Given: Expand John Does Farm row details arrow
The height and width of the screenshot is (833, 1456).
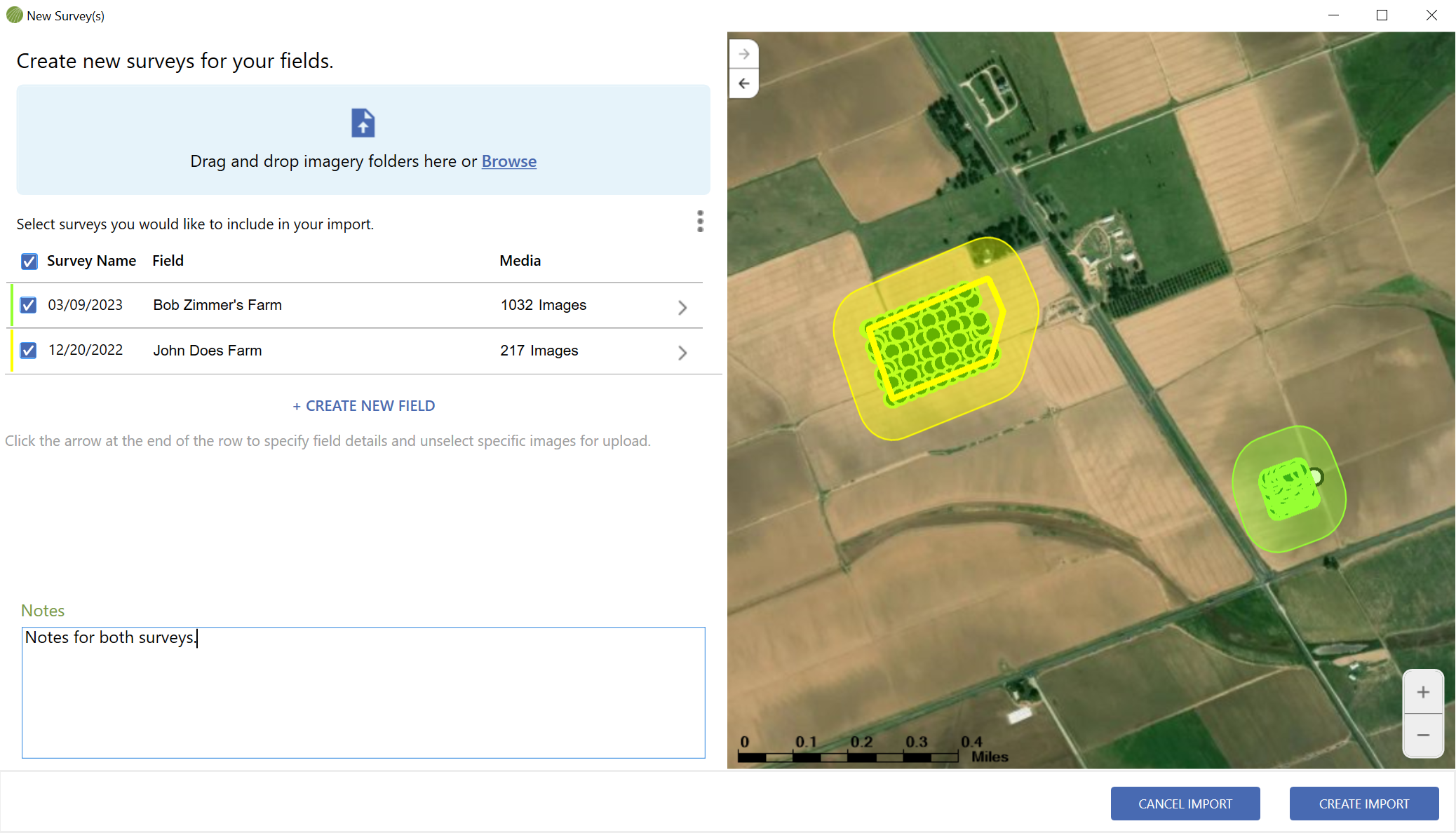Looking at the screenshot, I should pyautogui.click(x=682, y=352).
